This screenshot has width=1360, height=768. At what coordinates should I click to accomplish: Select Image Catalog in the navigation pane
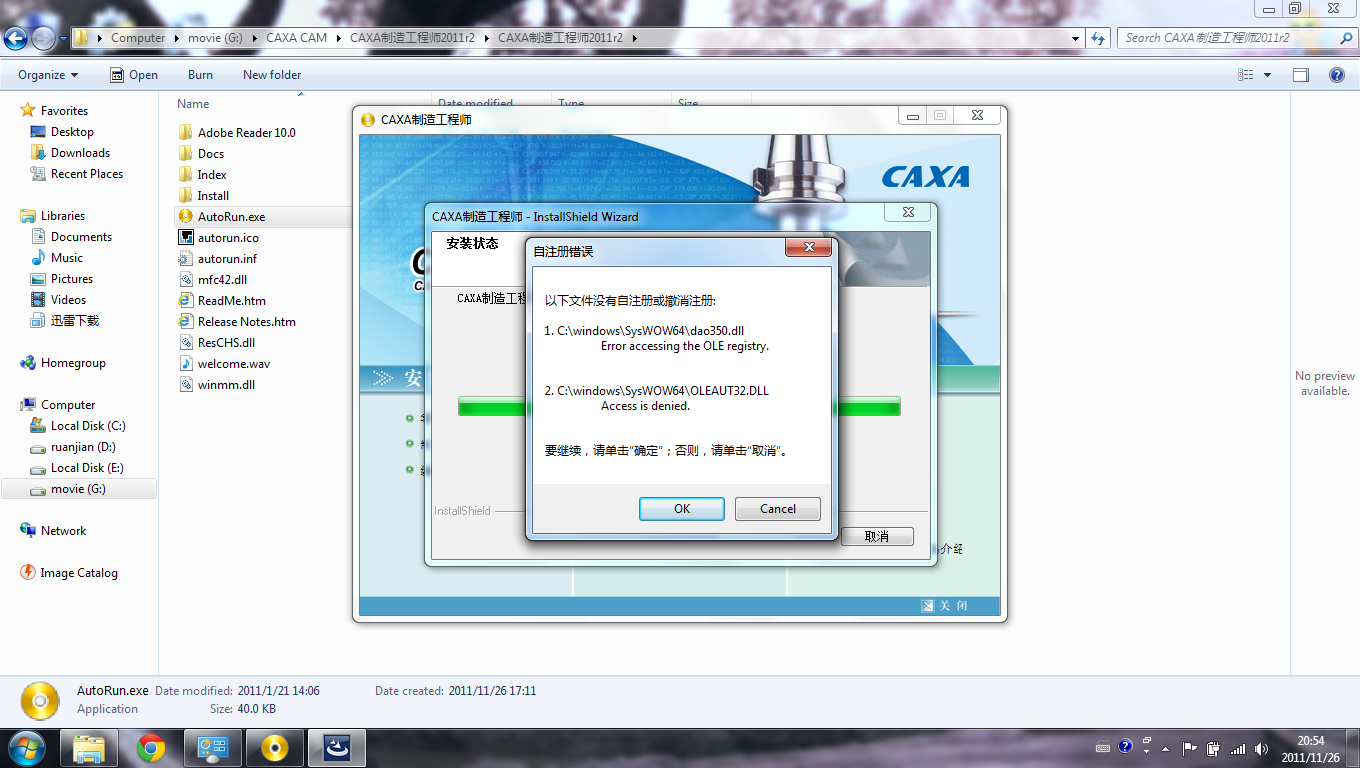(78, 573)
